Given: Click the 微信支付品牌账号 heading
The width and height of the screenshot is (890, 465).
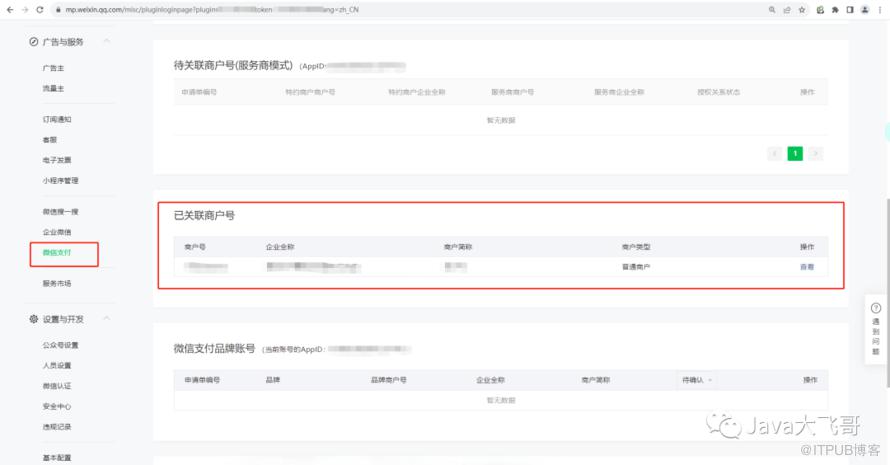Looking at the screenshot, I should 215,348.
